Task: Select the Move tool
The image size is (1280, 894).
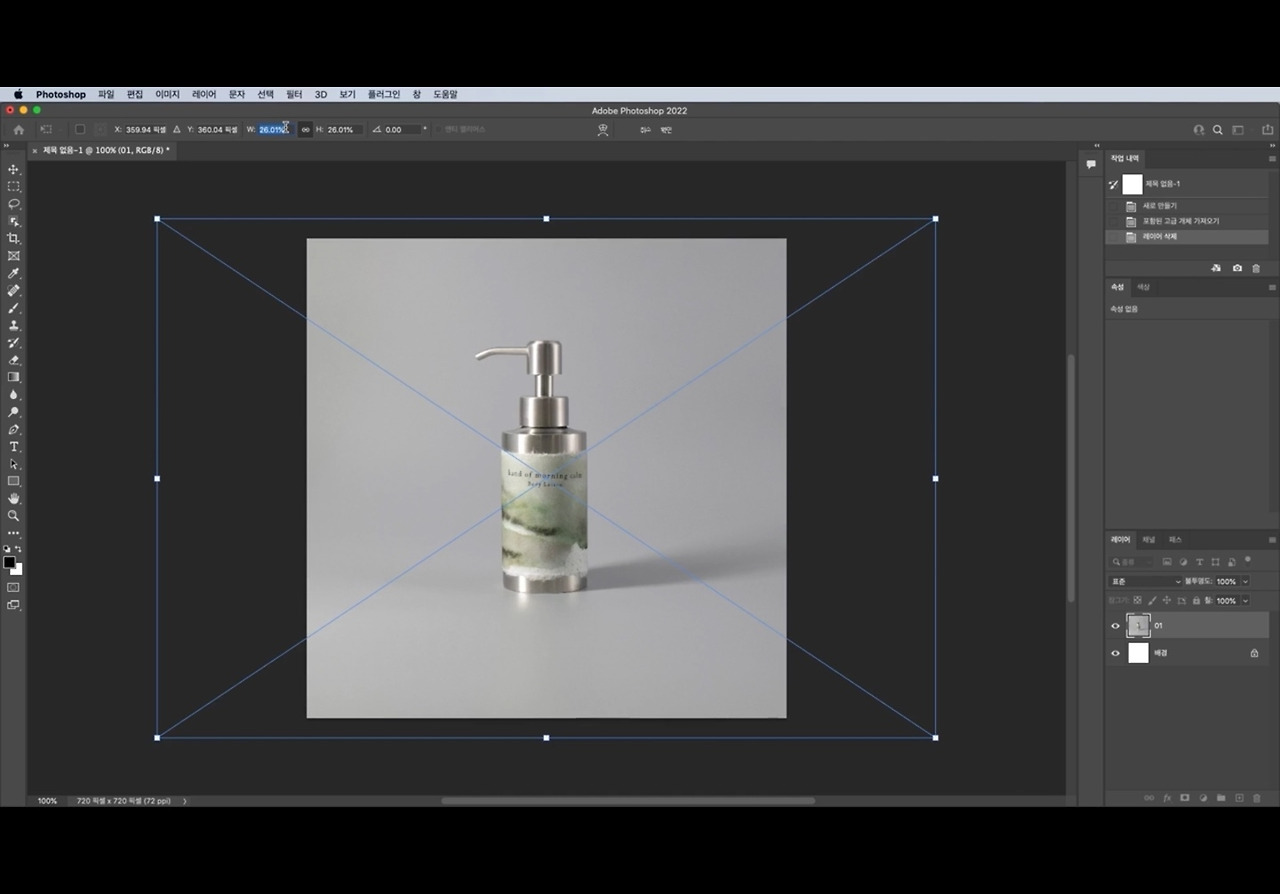Action: coord(14,170)
